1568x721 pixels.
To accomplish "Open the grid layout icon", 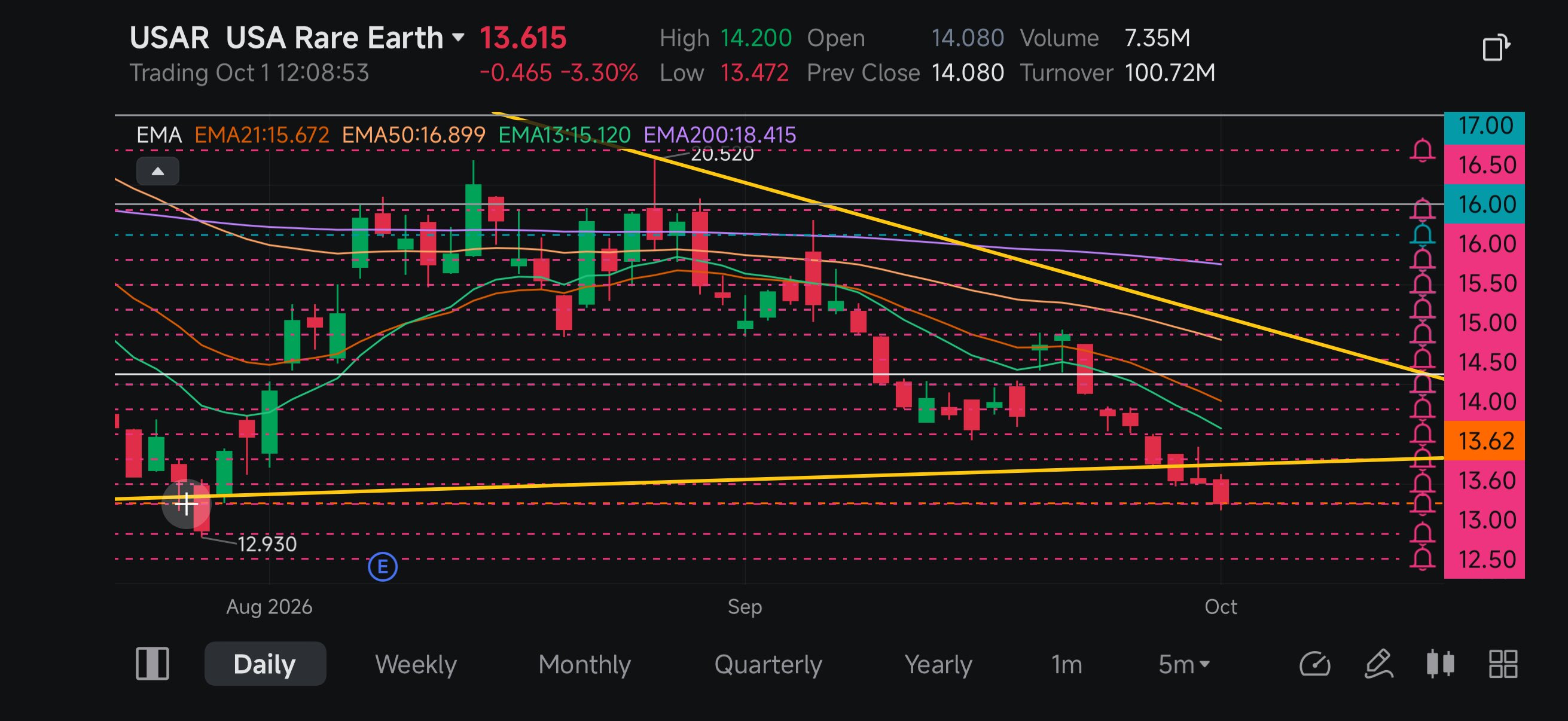I will pos(1503,664).
